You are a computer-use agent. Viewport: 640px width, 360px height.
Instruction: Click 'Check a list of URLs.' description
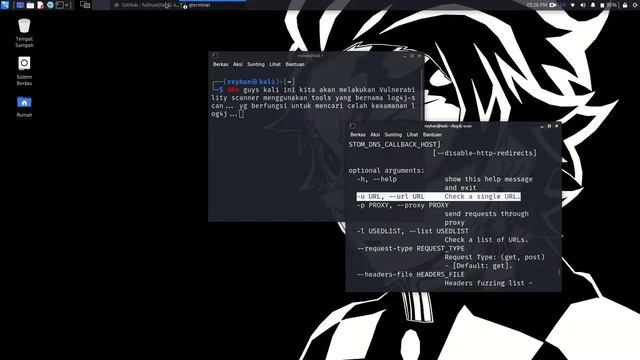pyautogui.click(x=486, y=240)
